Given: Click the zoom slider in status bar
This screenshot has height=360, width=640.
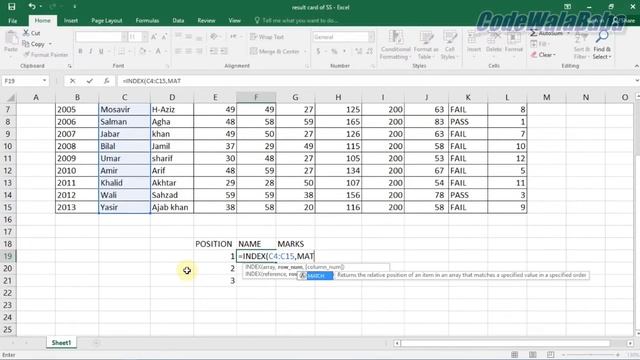Looking at the screenshot, I should 591,355.
